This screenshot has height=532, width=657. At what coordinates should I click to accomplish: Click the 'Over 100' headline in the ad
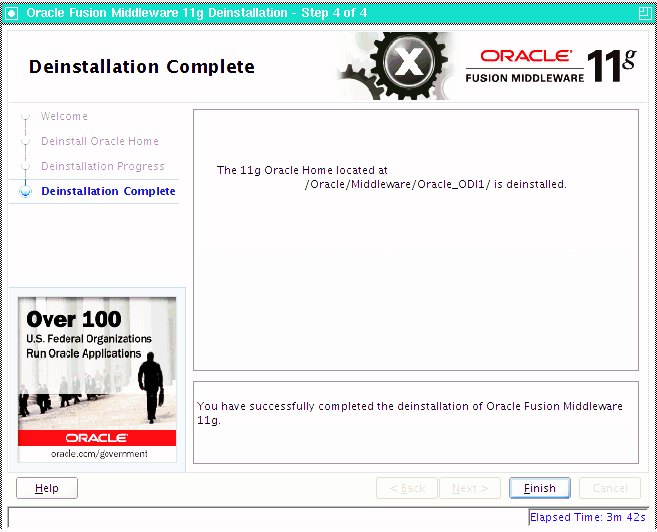[x=74, y=319]
